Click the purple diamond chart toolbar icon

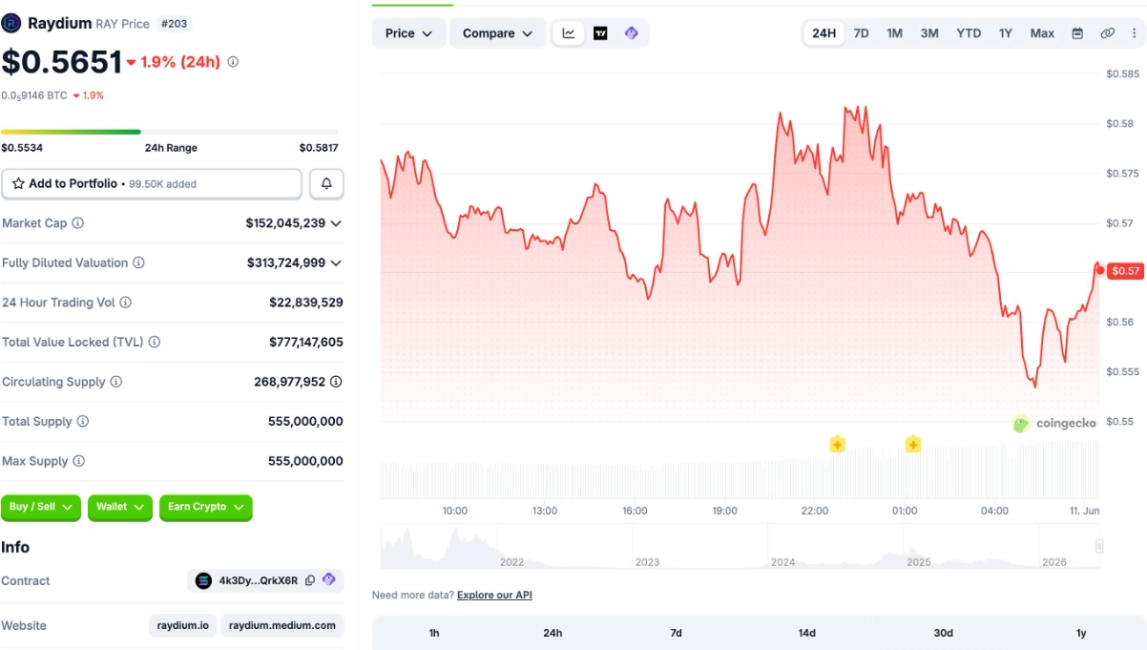point(631,33)
